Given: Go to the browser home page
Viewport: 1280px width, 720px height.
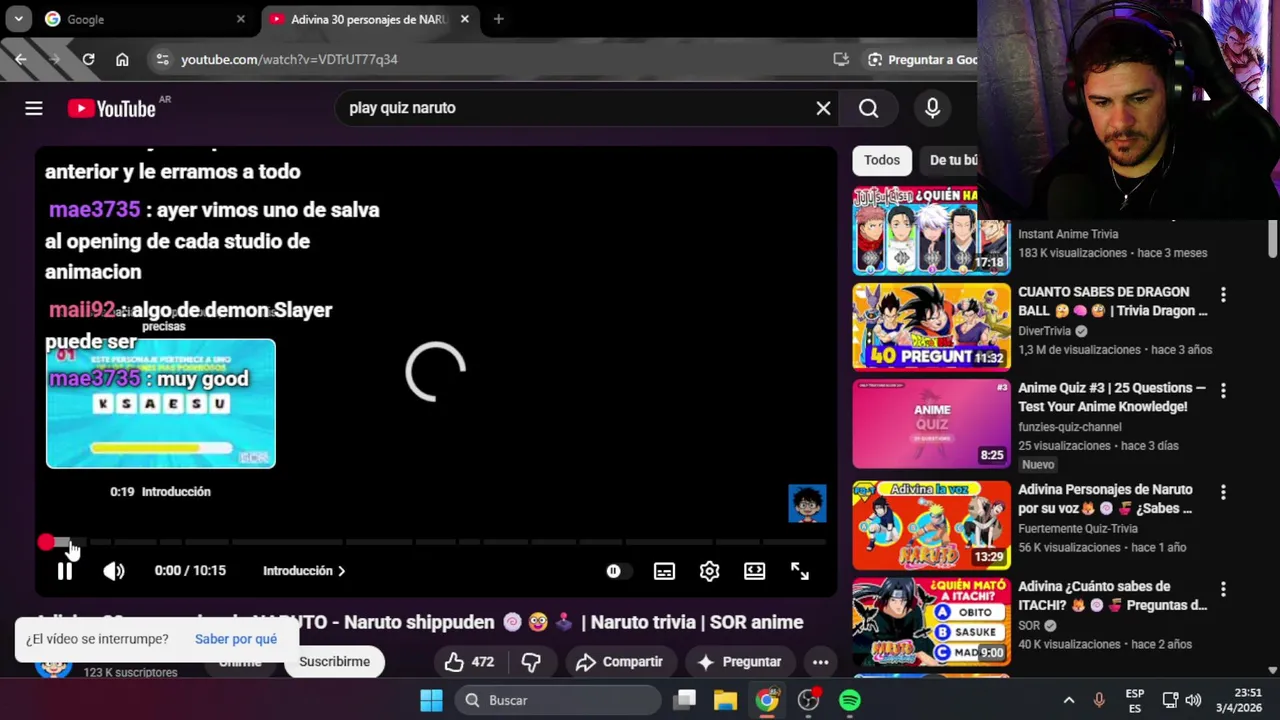Looking at the screenshot, I should pyautogui.click(x=122, y=60).
